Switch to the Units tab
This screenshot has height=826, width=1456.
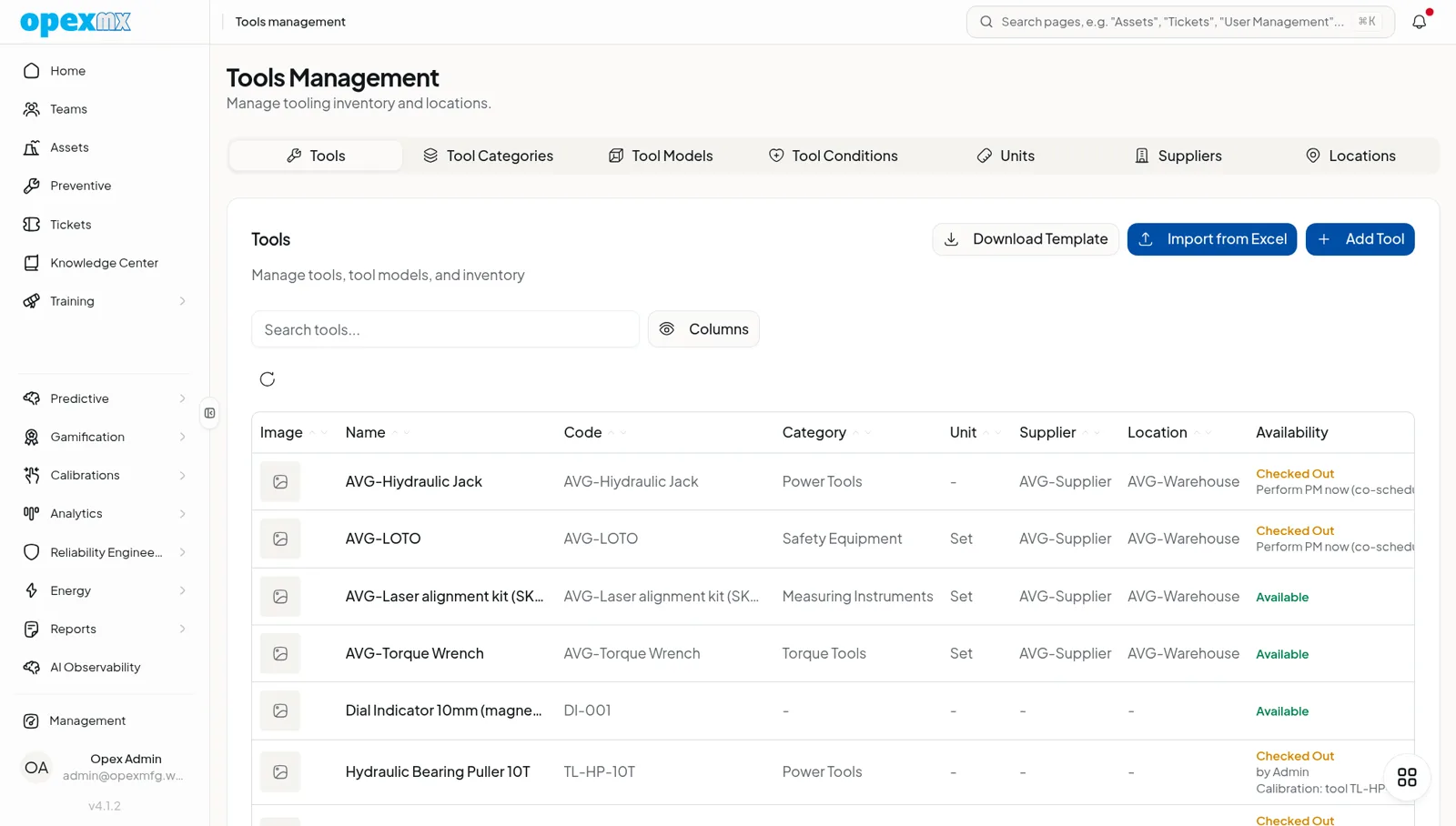coord(1006,156)
